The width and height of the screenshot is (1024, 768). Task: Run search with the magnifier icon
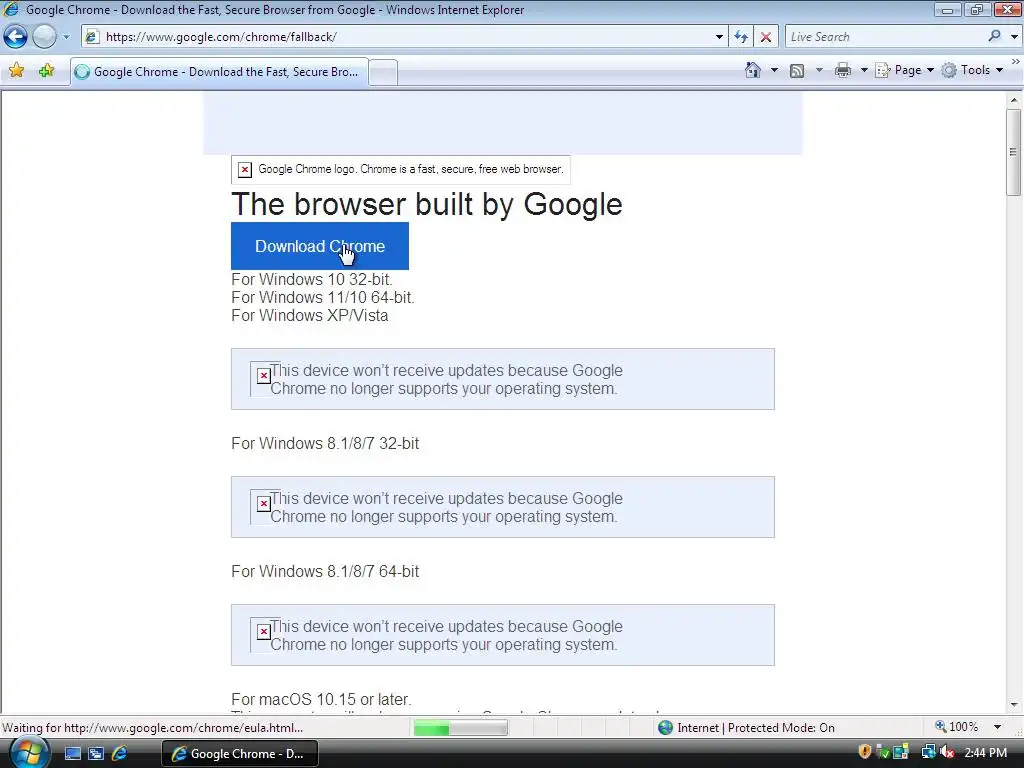995,37
